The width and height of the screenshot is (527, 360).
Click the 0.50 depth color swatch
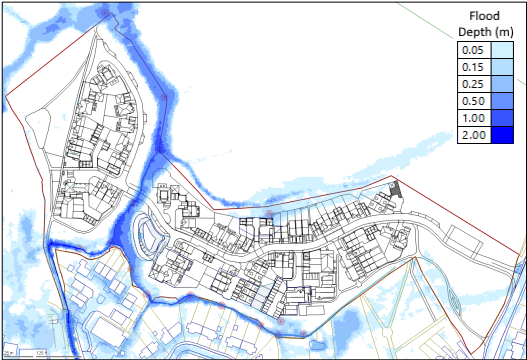pyautogui.click(x=502, y=101)
